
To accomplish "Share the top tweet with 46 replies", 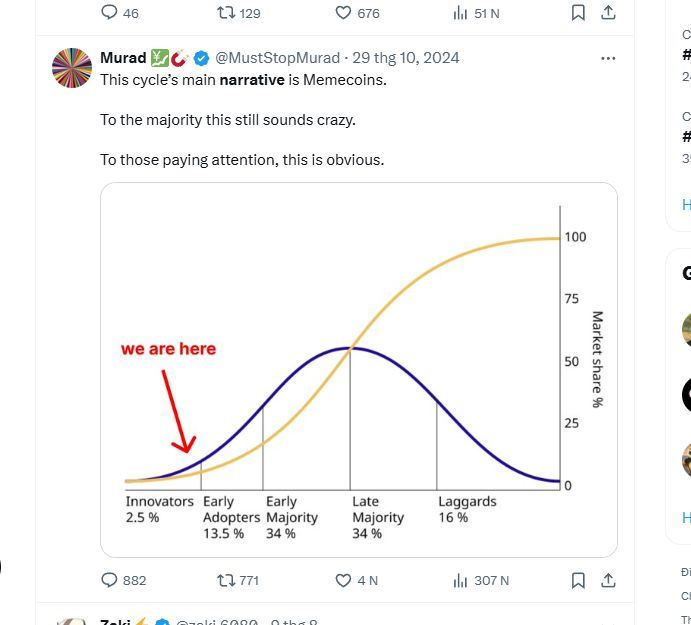I will pyautogui.click(x=608, y=13).
